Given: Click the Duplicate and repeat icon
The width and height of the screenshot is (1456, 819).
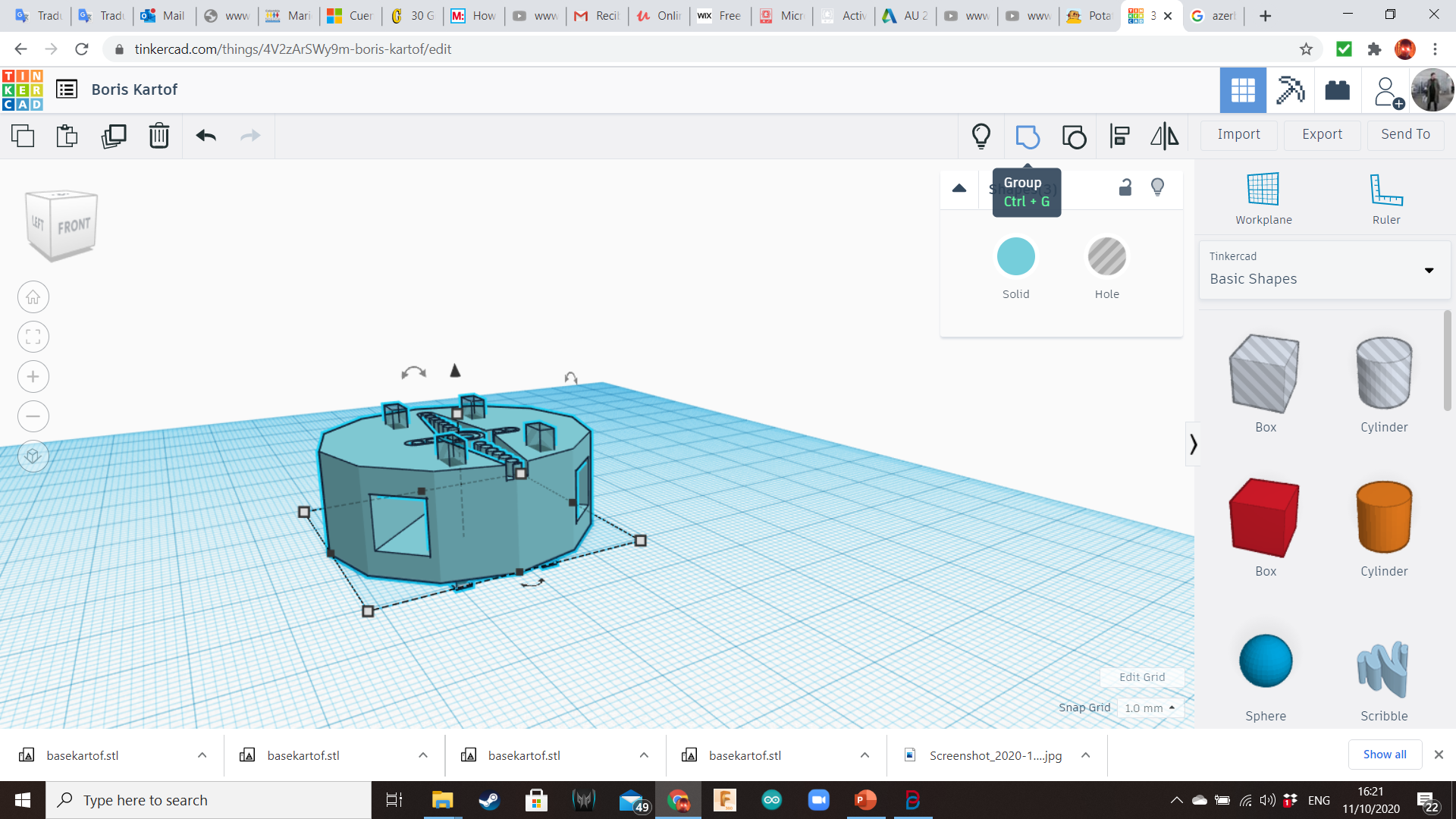Looking at the screenshot, I should point(114,136).
